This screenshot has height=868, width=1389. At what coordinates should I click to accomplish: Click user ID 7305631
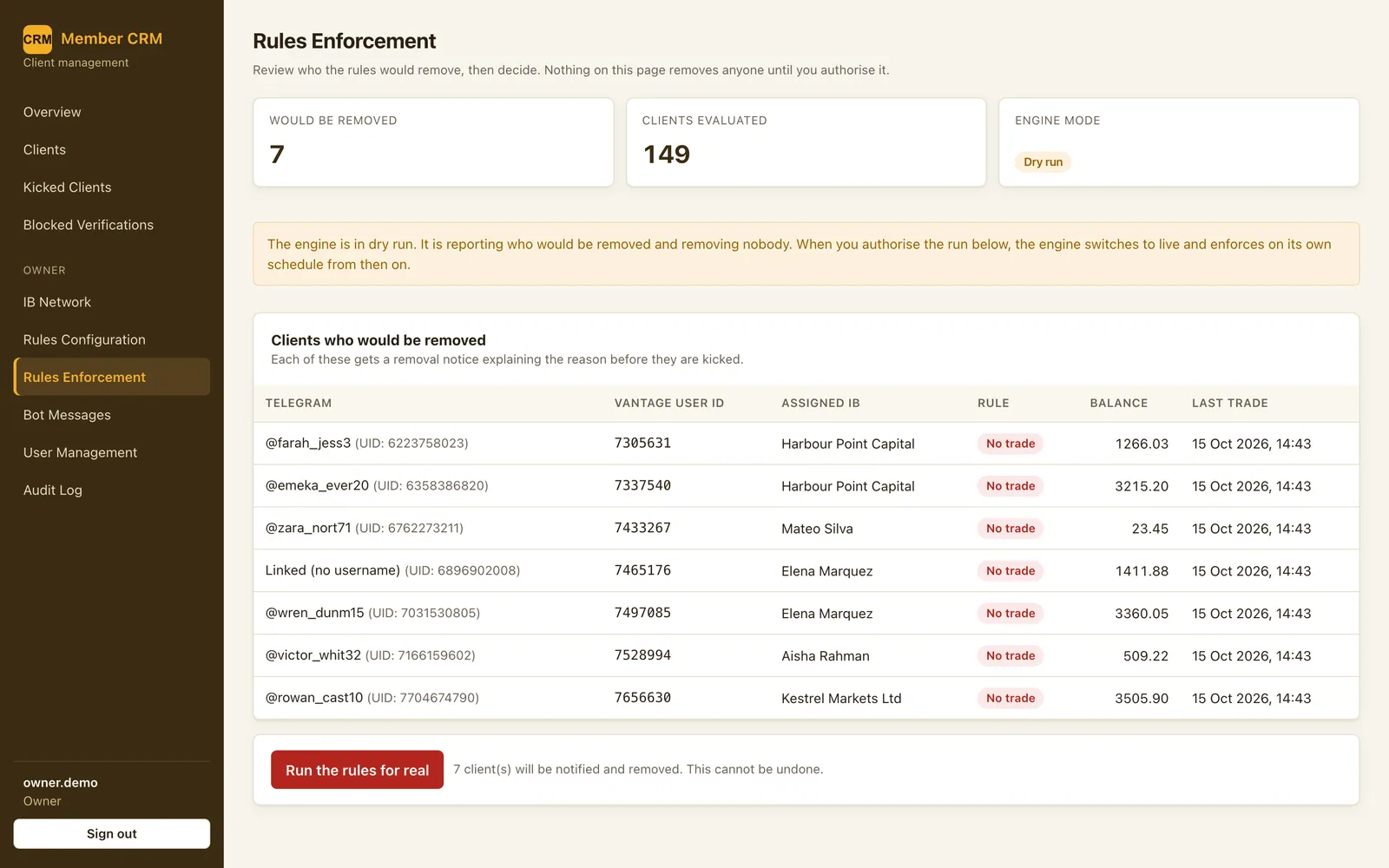point(642,443)
